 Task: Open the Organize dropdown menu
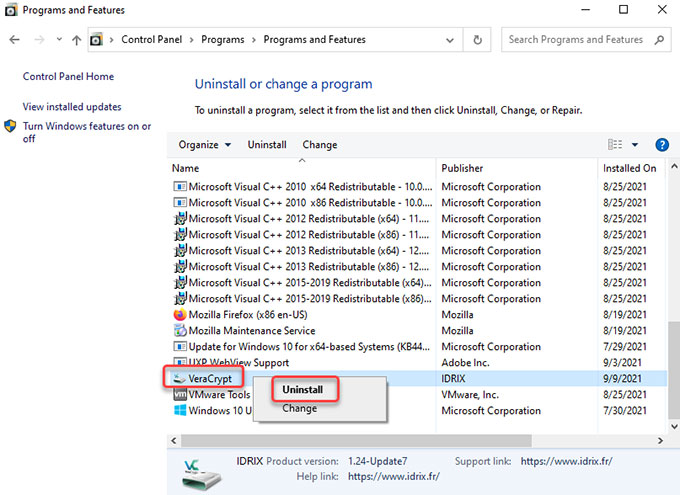[x=204, y=145]
